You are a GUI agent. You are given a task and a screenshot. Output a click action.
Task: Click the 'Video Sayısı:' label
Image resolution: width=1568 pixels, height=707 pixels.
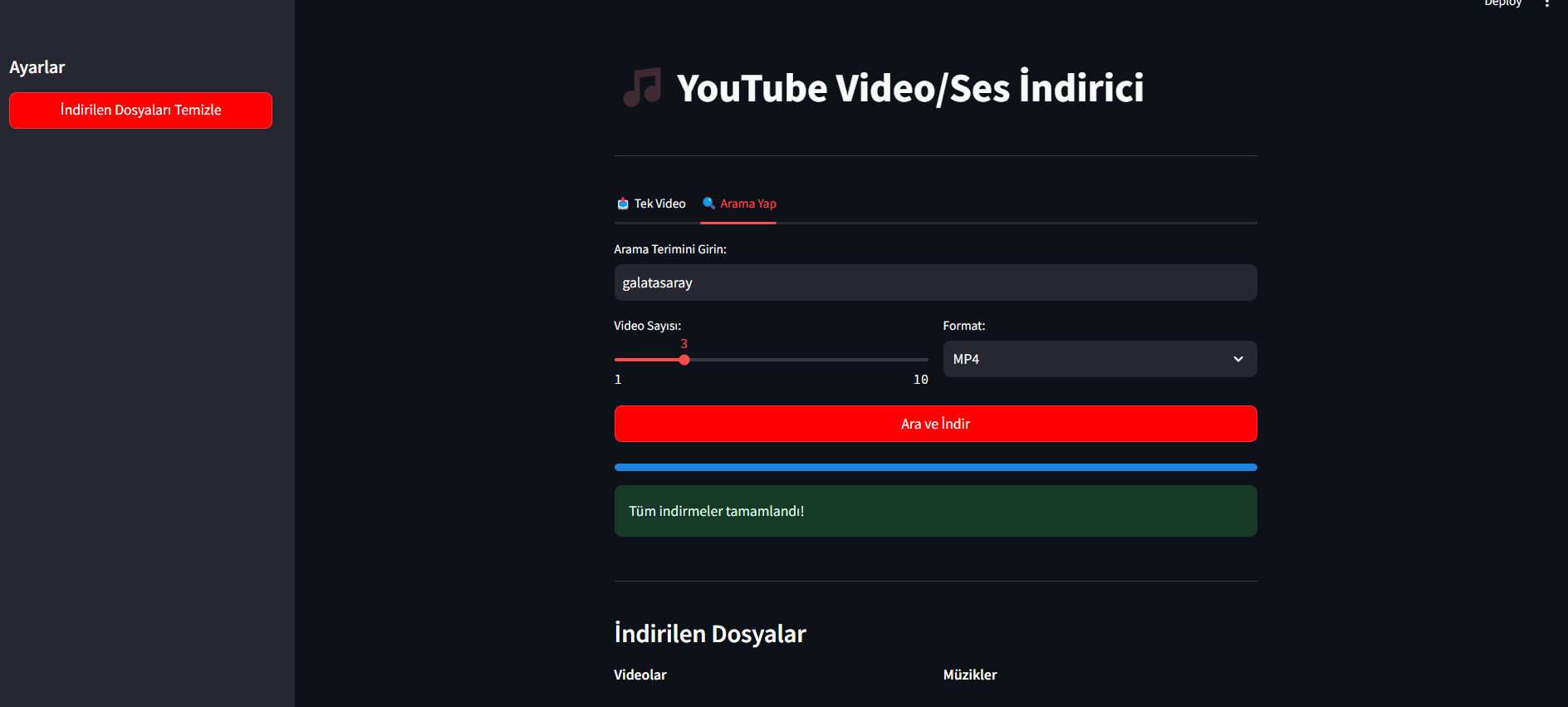pos(648,326)
